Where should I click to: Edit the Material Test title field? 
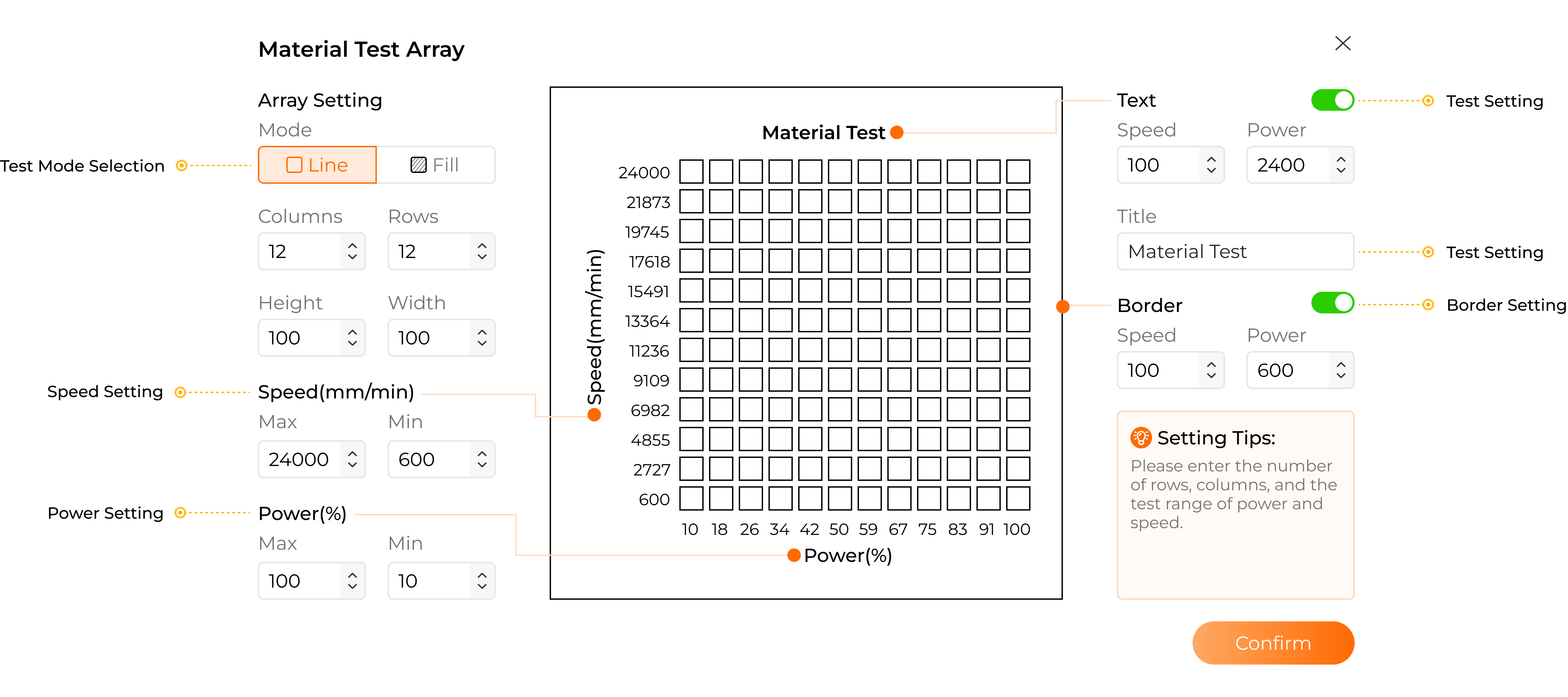(1235, 251)
